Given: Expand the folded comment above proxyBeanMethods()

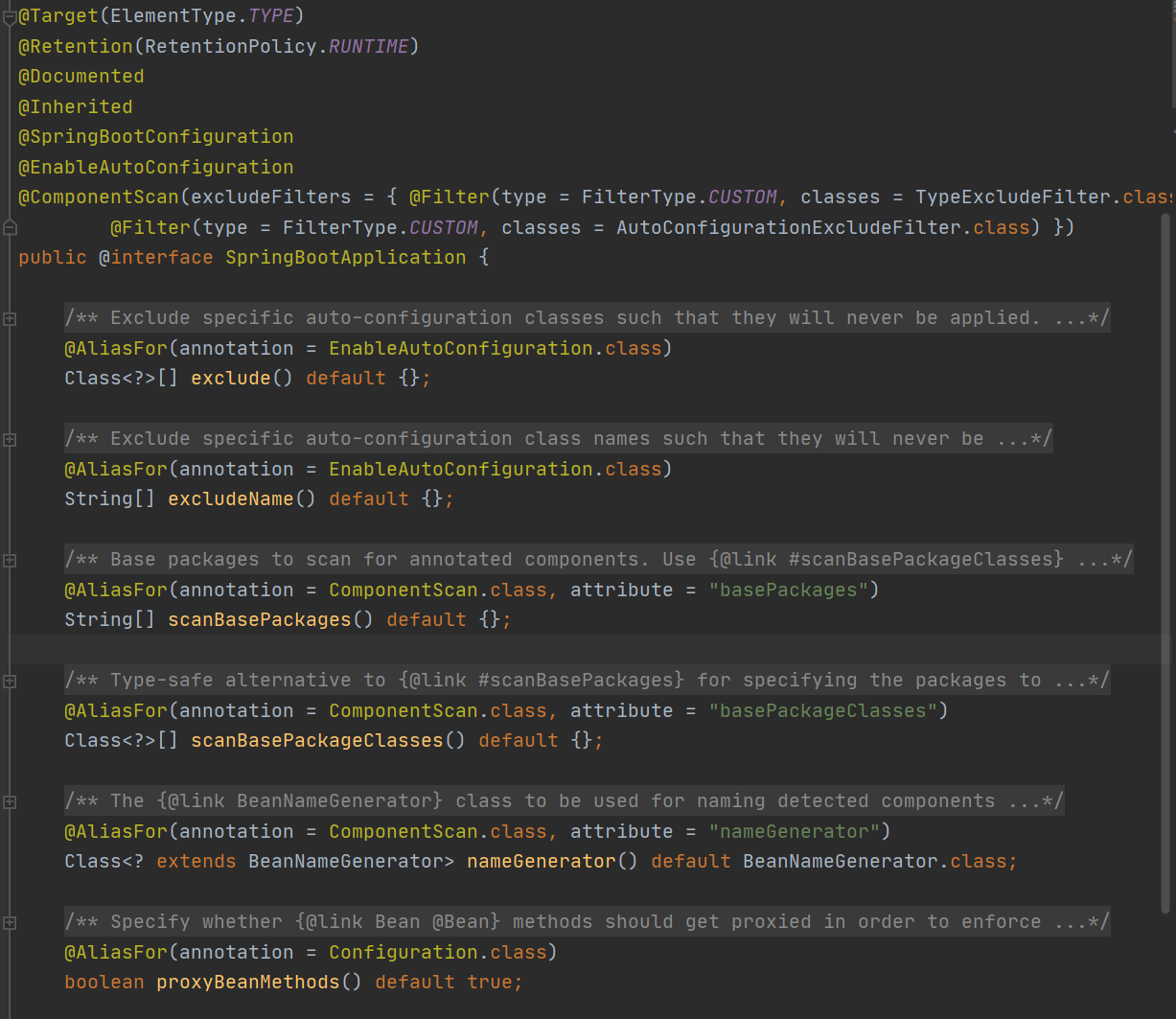Looking at the screenshot, I should tap(10, 922).
